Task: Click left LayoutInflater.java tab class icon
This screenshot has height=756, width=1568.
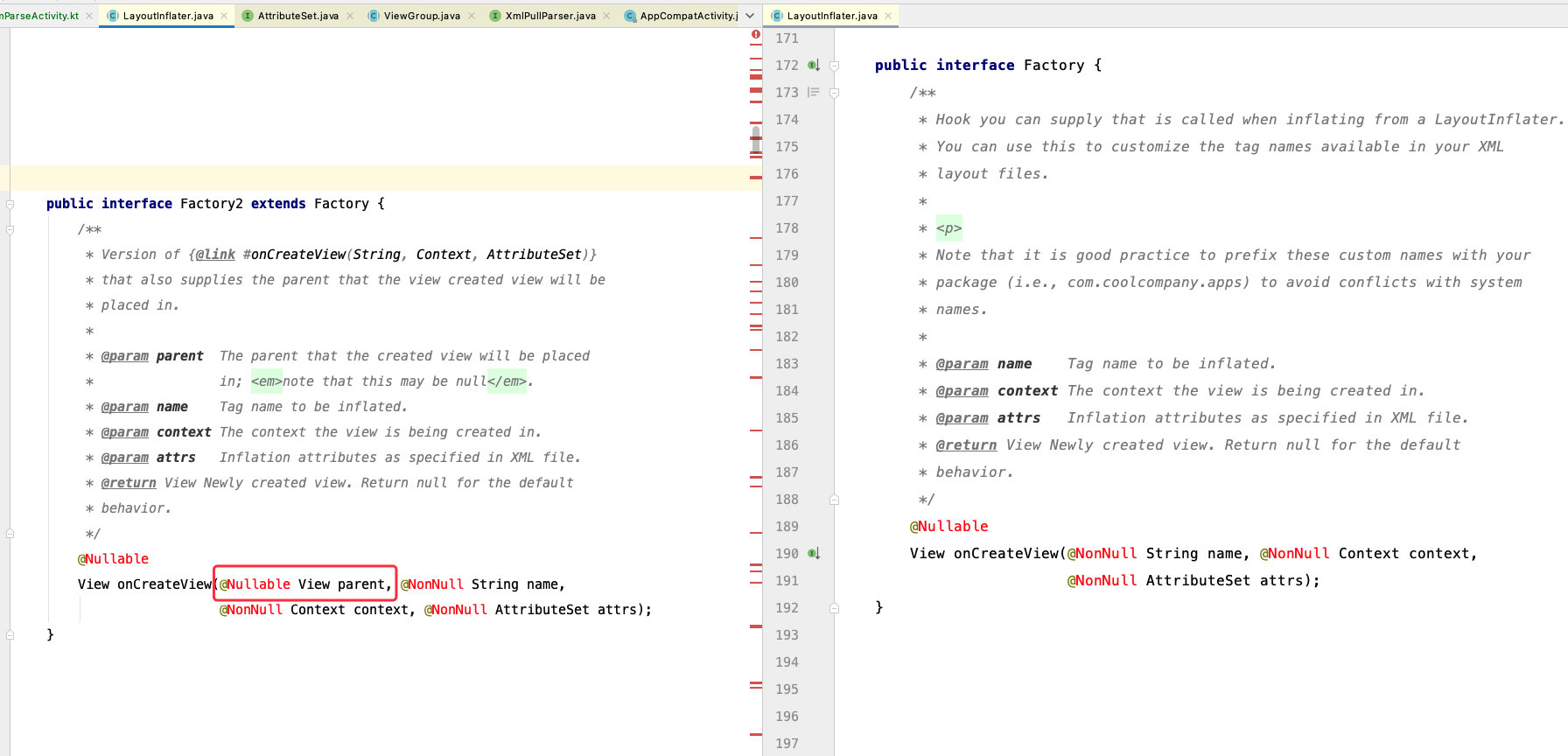Action: point(113,16)
